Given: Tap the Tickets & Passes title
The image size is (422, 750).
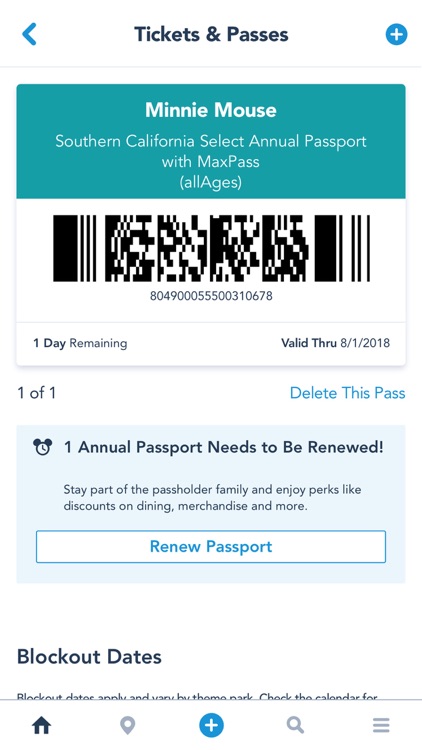Looking at the screenshot, I should [x=211, y=34].
